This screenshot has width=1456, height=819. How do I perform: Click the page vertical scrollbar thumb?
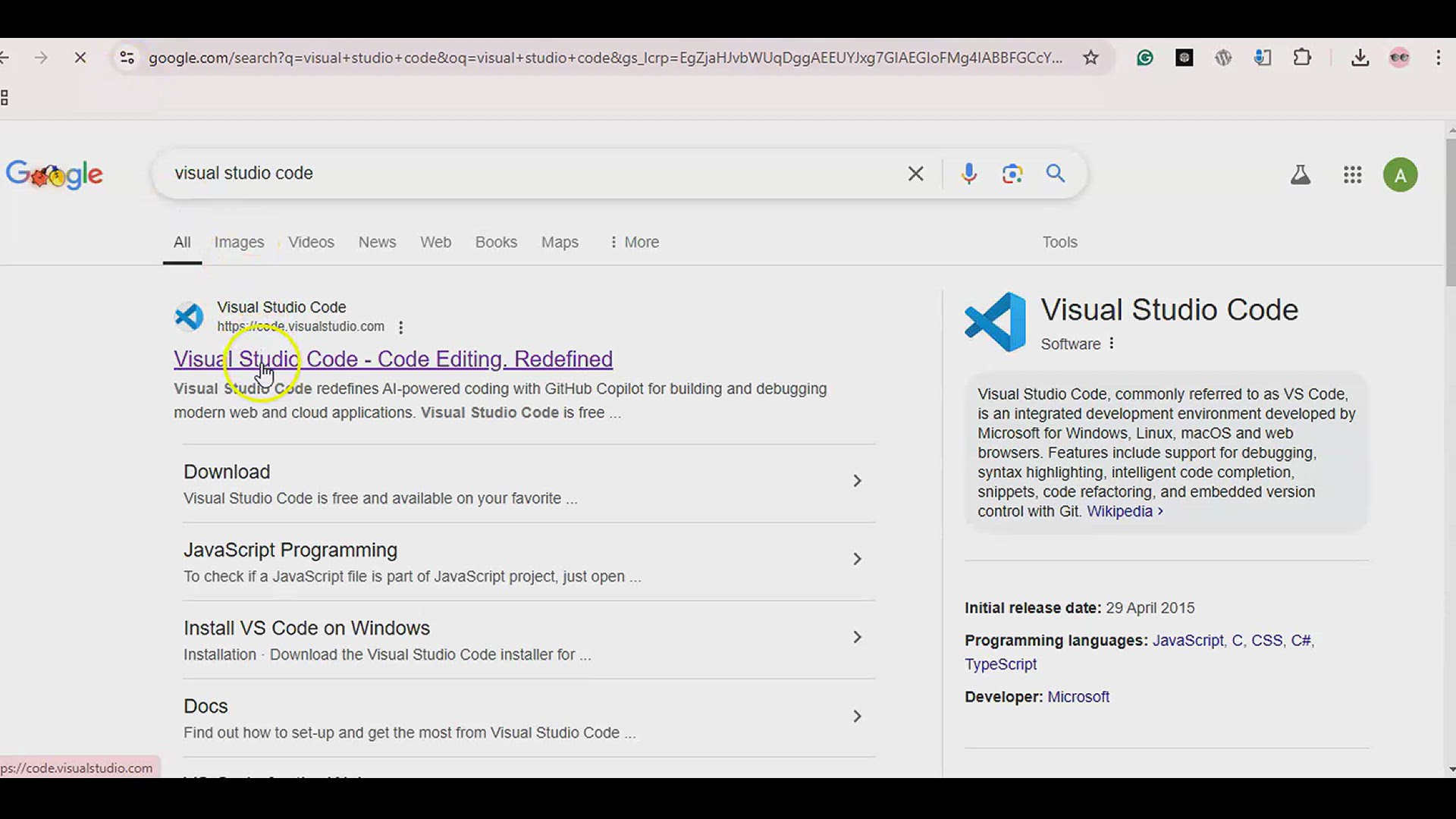pos(1451,212)
